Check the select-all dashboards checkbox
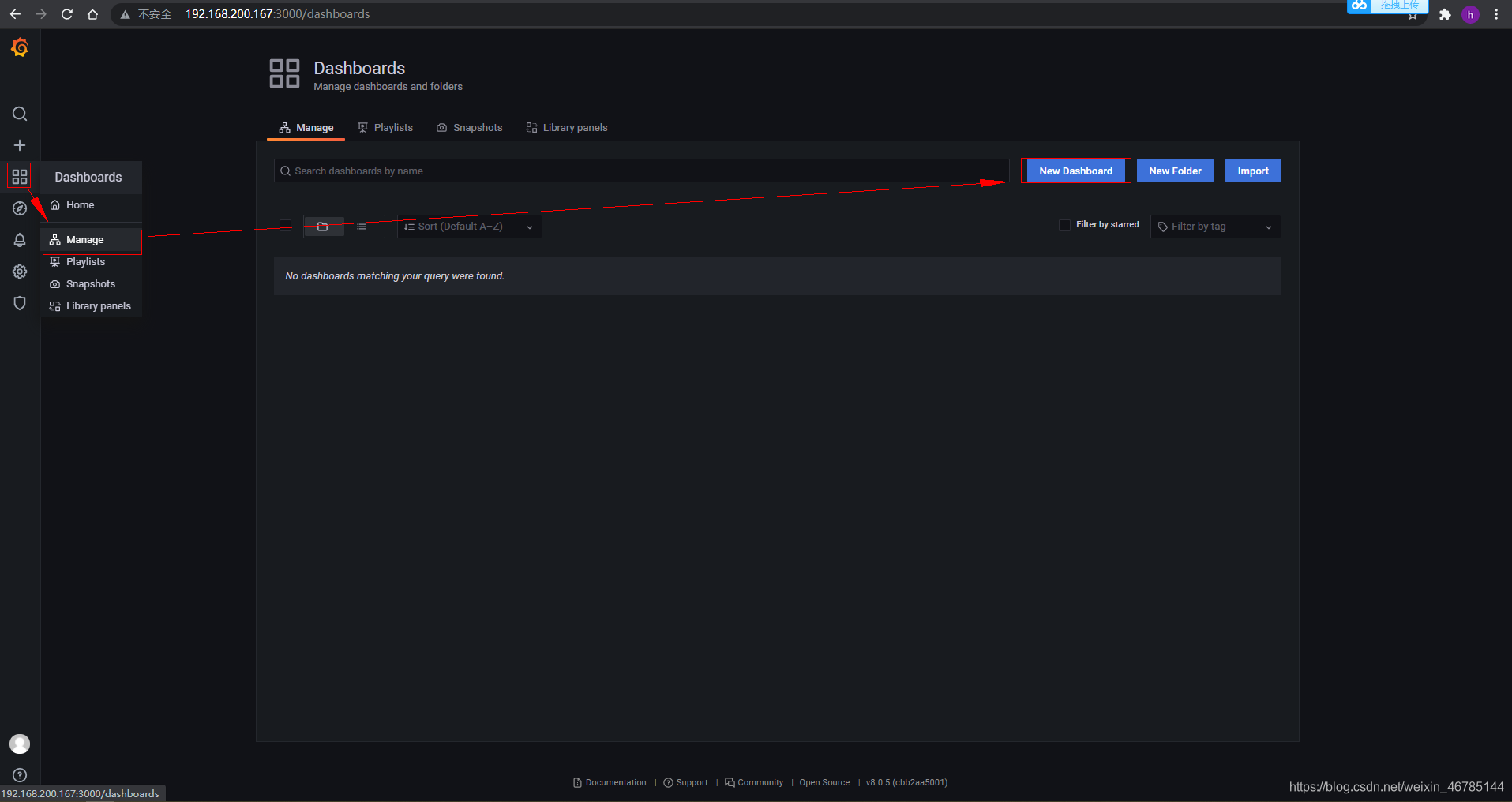The width and height of the screenshot is (1512, 802). coord(286,225)
